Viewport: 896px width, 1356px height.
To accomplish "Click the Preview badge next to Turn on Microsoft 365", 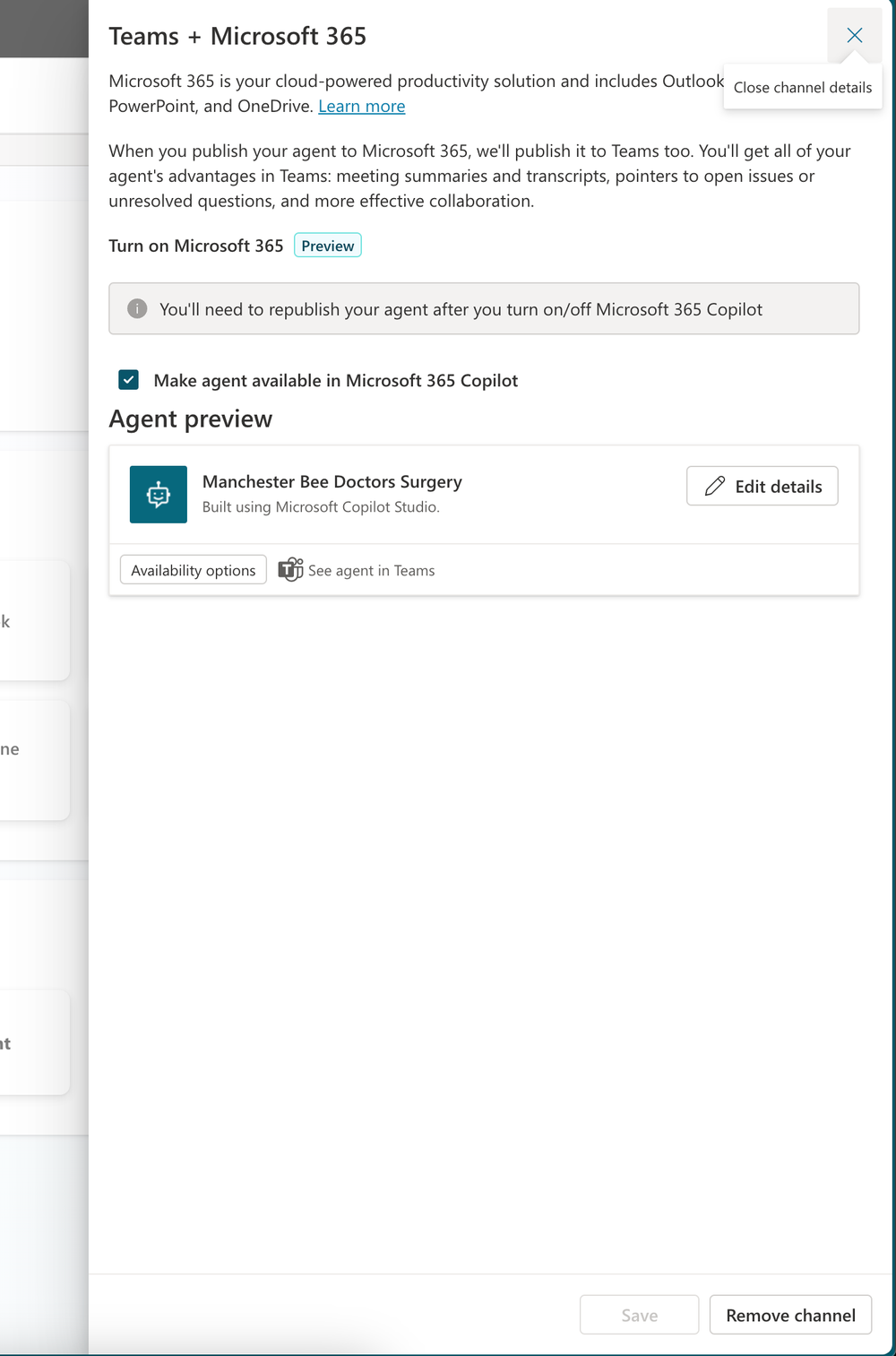I will point(327,245).
